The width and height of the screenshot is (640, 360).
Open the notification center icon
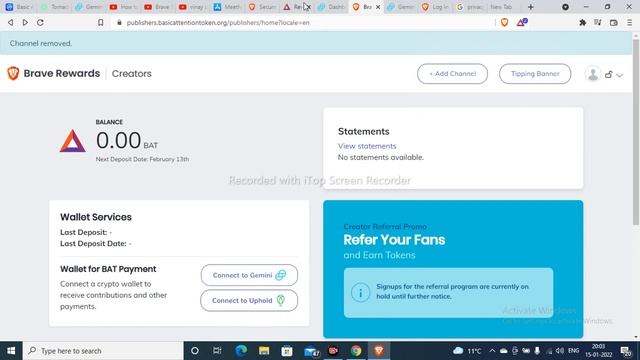pos(626,351)
